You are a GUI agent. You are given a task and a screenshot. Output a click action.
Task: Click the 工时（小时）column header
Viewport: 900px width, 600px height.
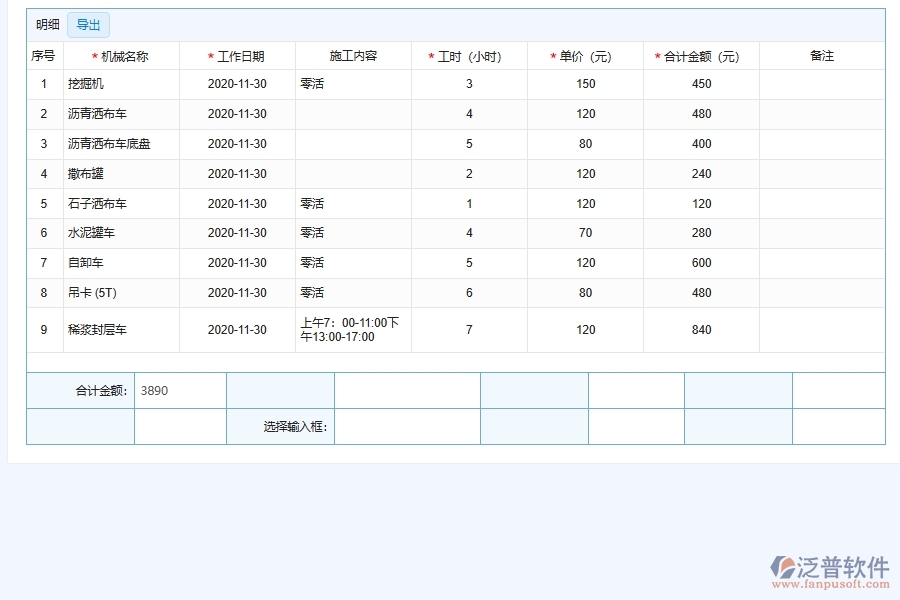click(x=469, y=57)
